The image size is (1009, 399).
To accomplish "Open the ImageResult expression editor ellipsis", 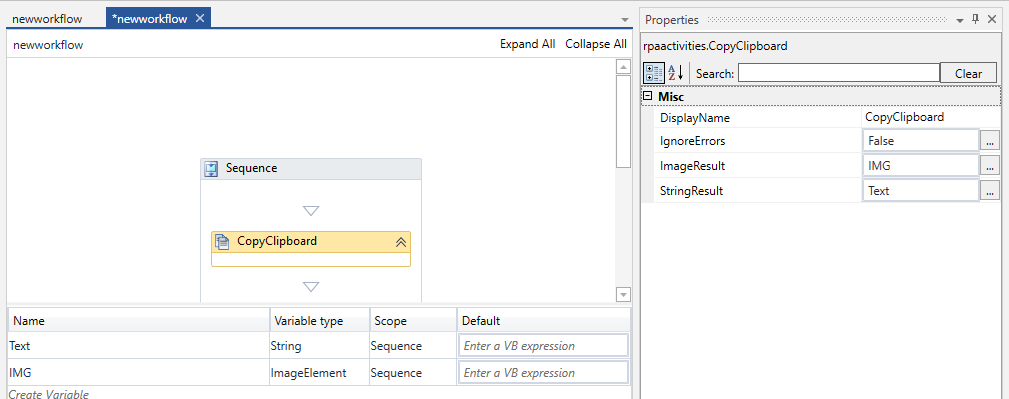I will click(989, 166).
